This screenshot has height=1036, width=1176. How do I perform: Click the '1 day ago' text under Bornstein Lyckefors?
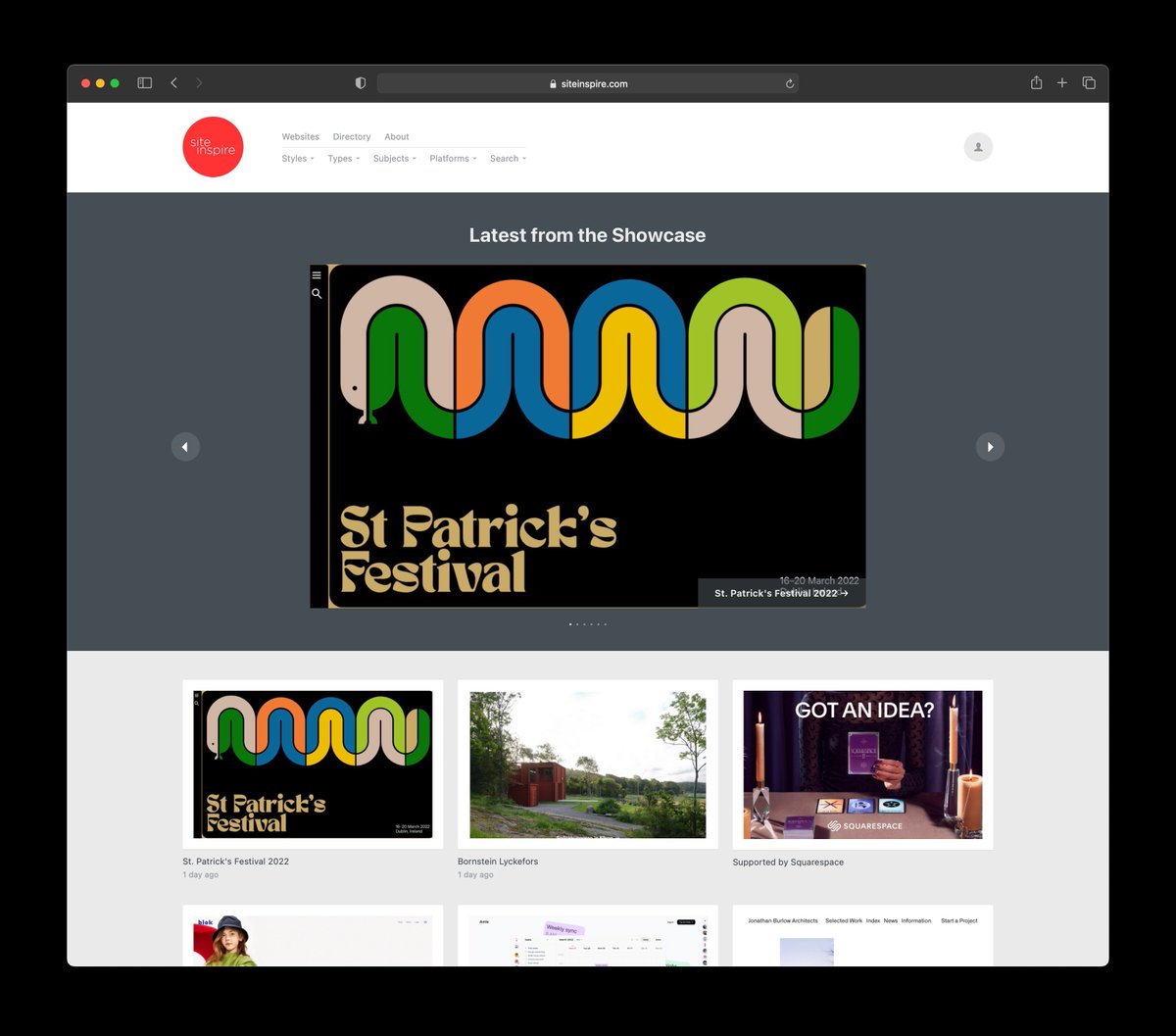click(x=475, y=875)
